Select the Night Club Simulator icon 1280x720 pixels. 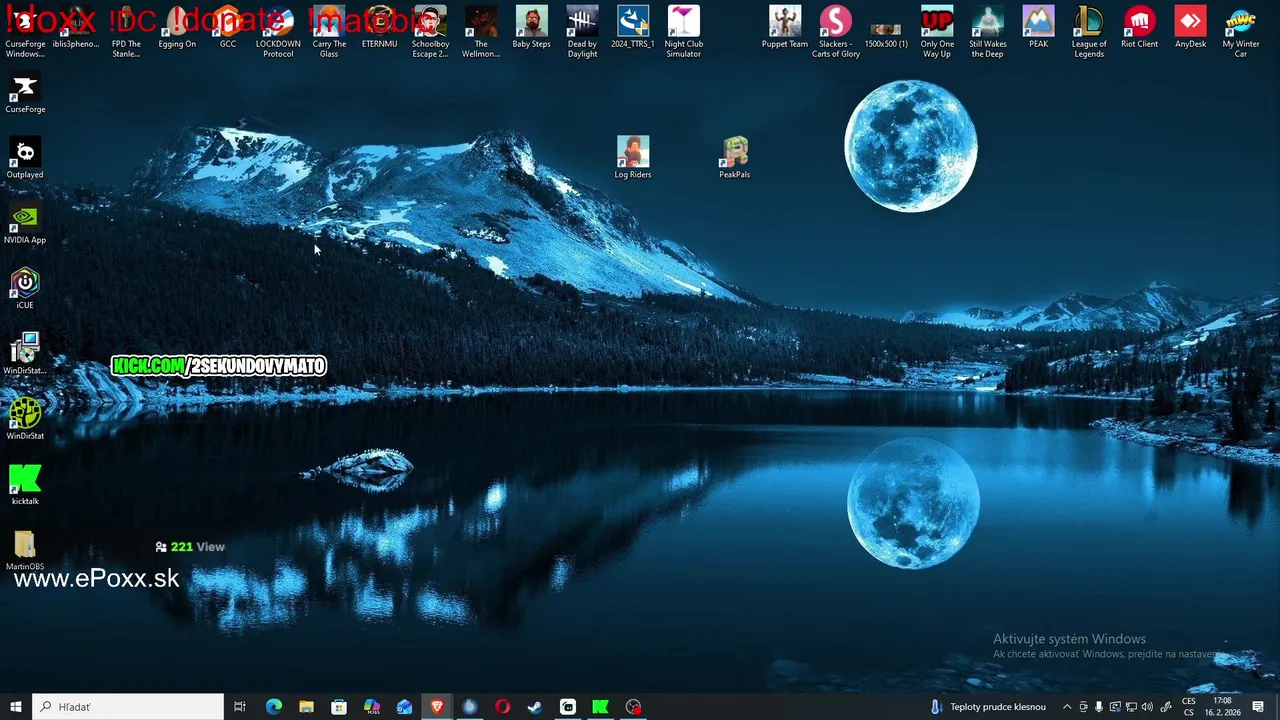point(684,32)
